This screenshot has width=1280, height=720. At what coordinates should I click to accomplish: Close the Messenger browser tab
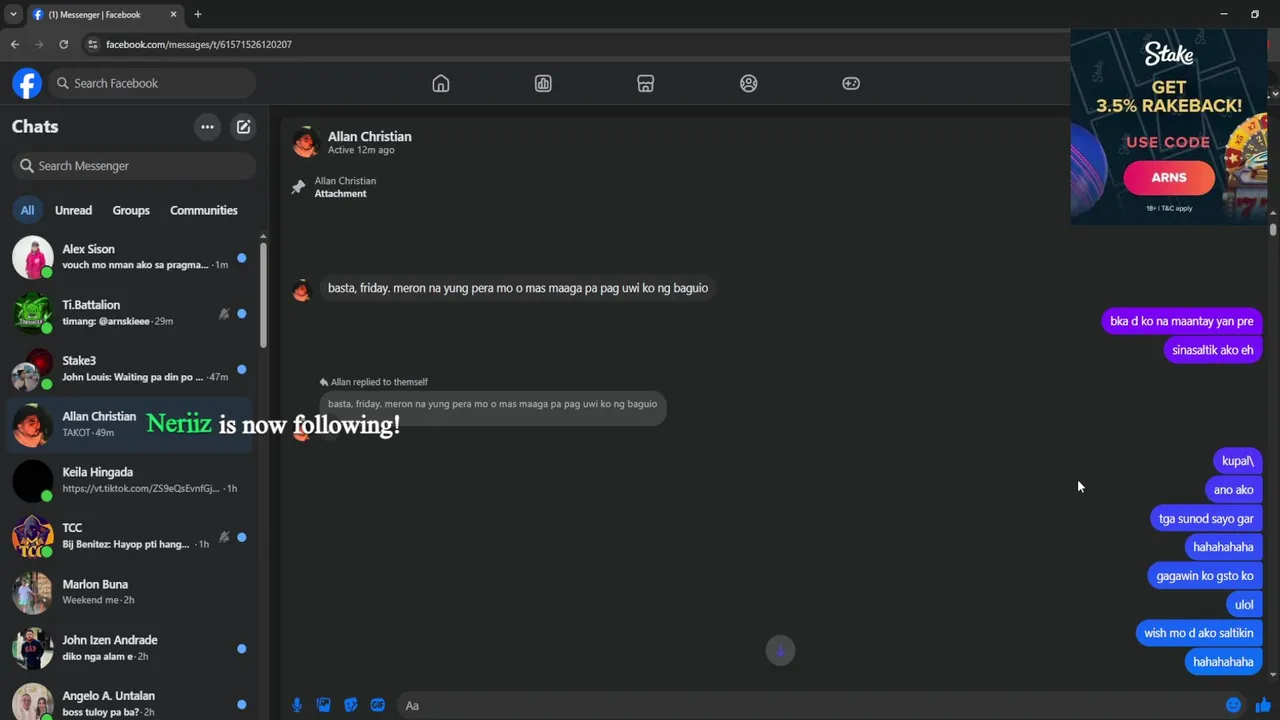[173, 14]
